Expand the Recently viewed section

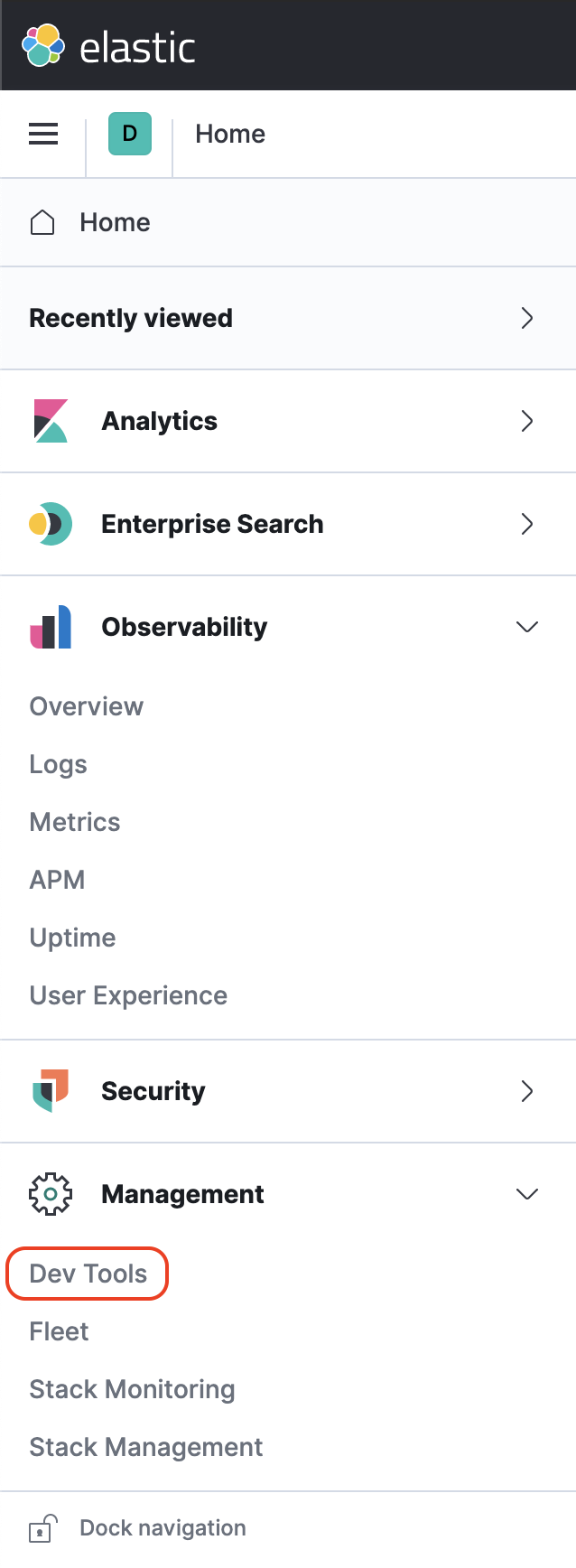(x=526, y=318)
